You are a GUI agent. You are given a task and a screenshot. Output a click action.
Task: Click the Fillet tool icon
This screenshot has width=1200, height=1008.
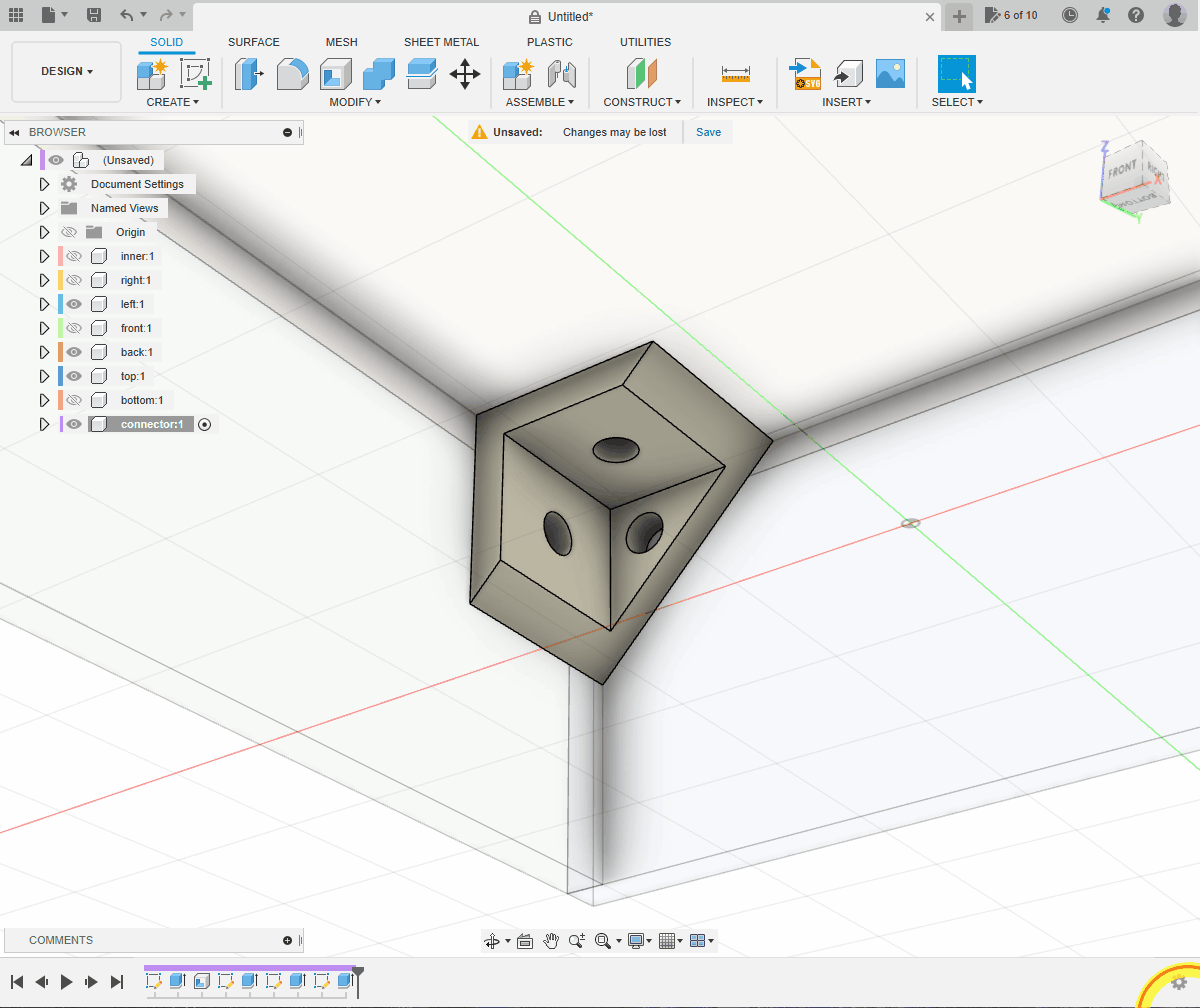292,74
